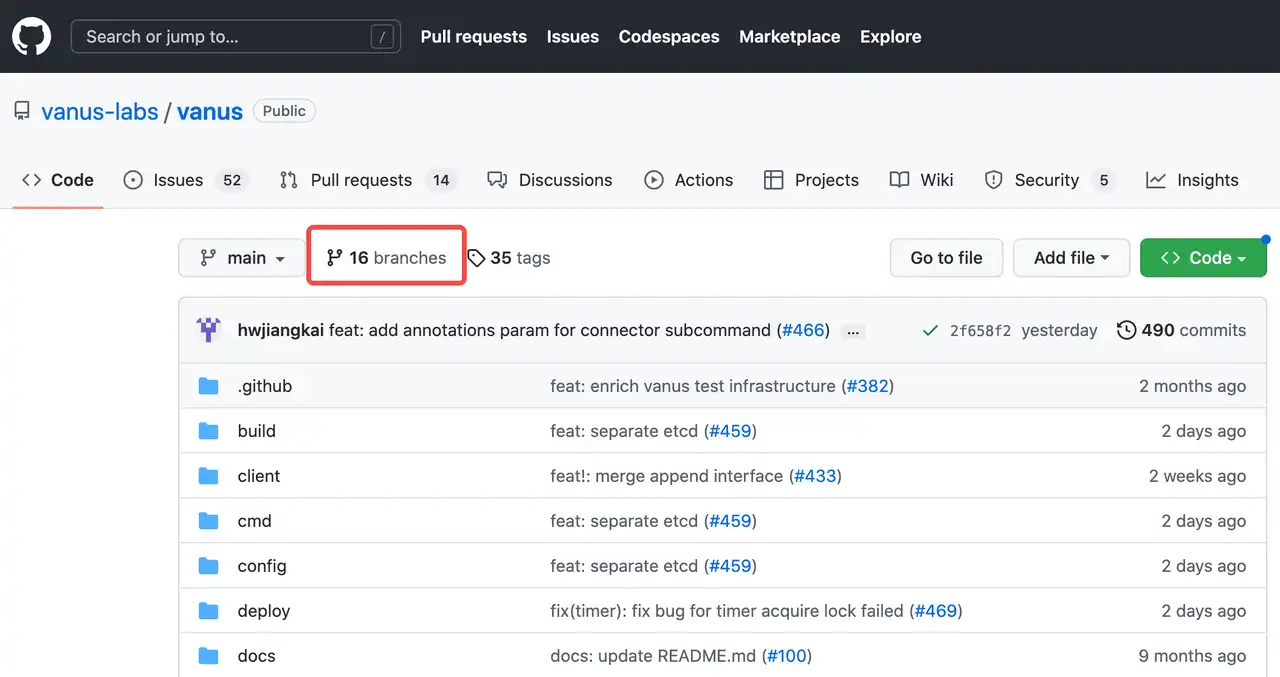This screenshot has width=1280, height=677.
Task: Click the docs folder icon
Action: point(208,656)
